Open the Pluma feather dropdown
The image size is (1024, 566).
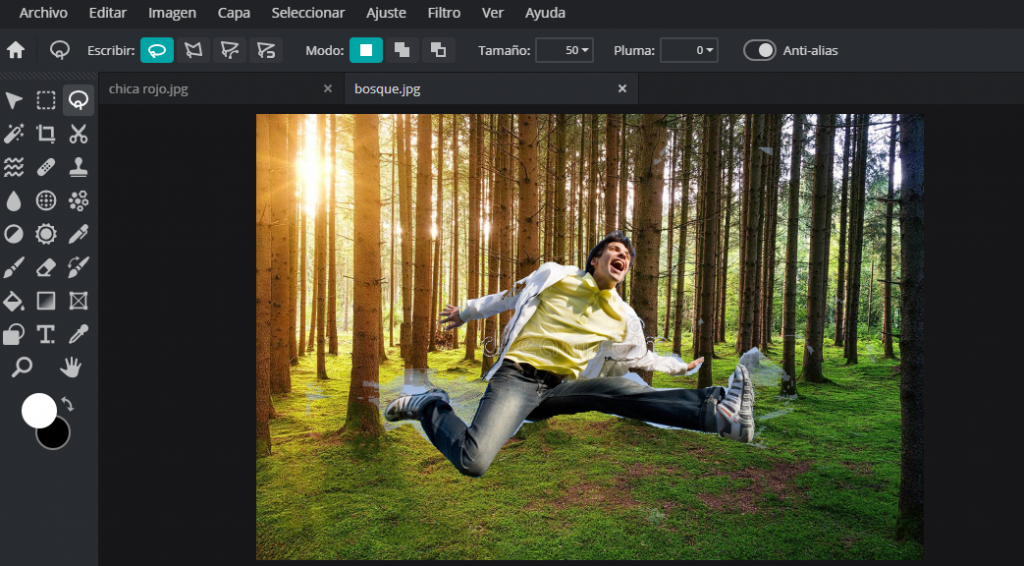pos(689,50)
